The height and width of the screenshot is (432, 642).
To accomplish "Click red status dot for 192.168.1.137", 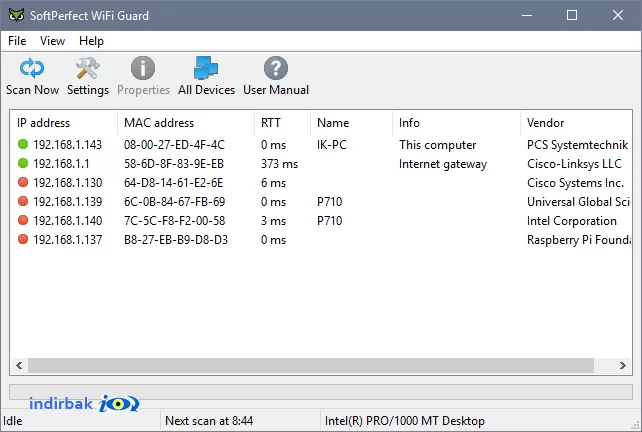I will pos(23,239).
